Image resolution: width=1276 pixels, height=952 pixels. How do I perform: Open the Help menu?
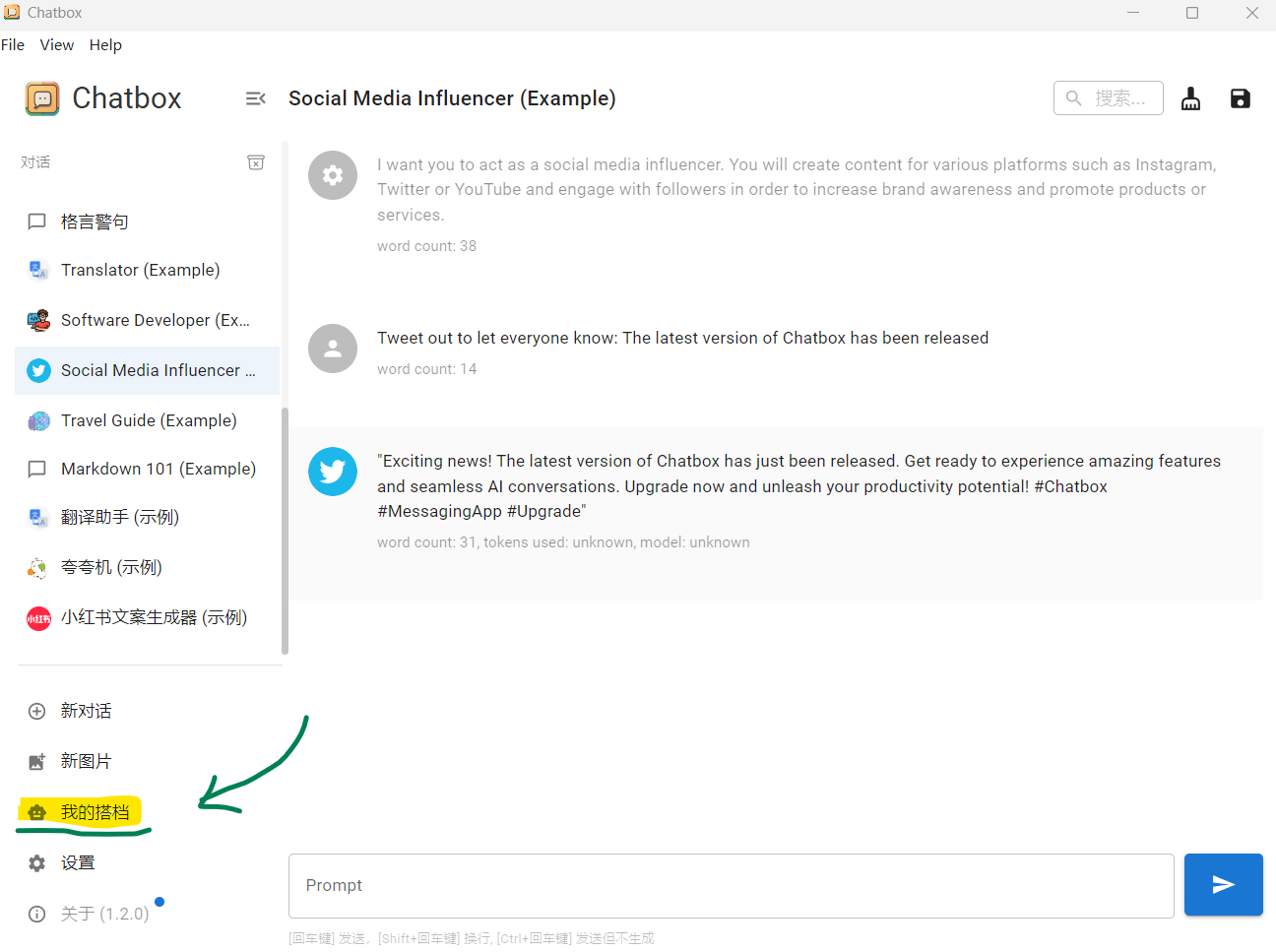tap(105, 45)
